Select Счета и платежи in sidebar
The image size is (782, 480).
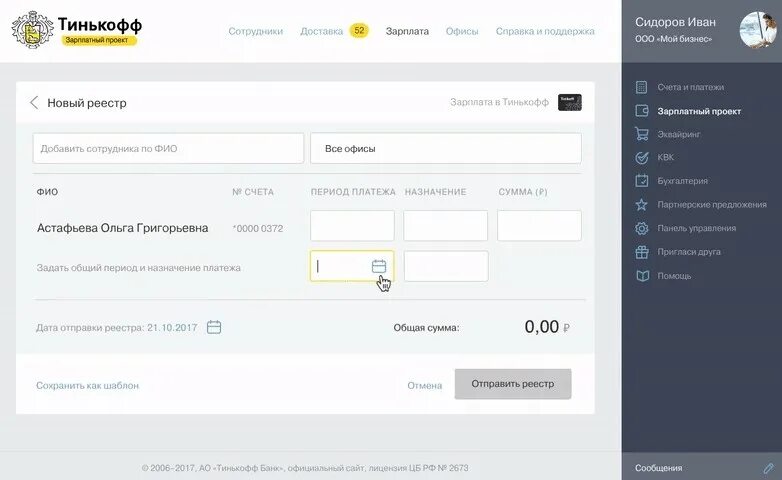point(691,87)
